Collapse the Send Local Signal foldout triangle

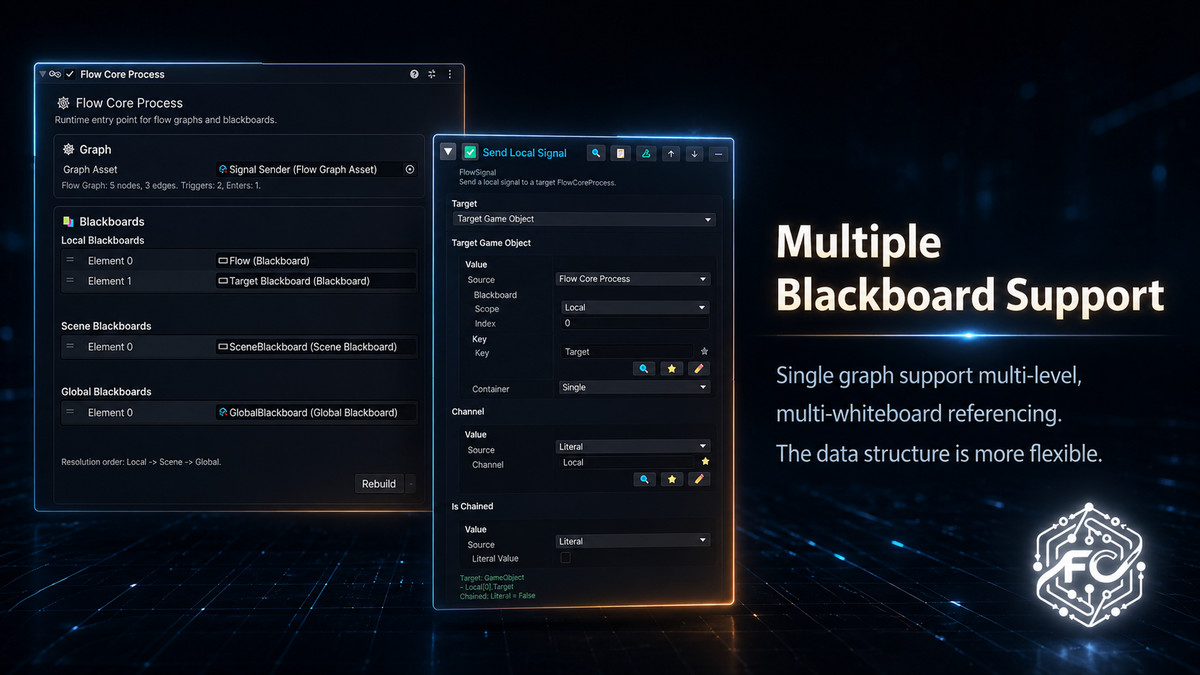448,153
